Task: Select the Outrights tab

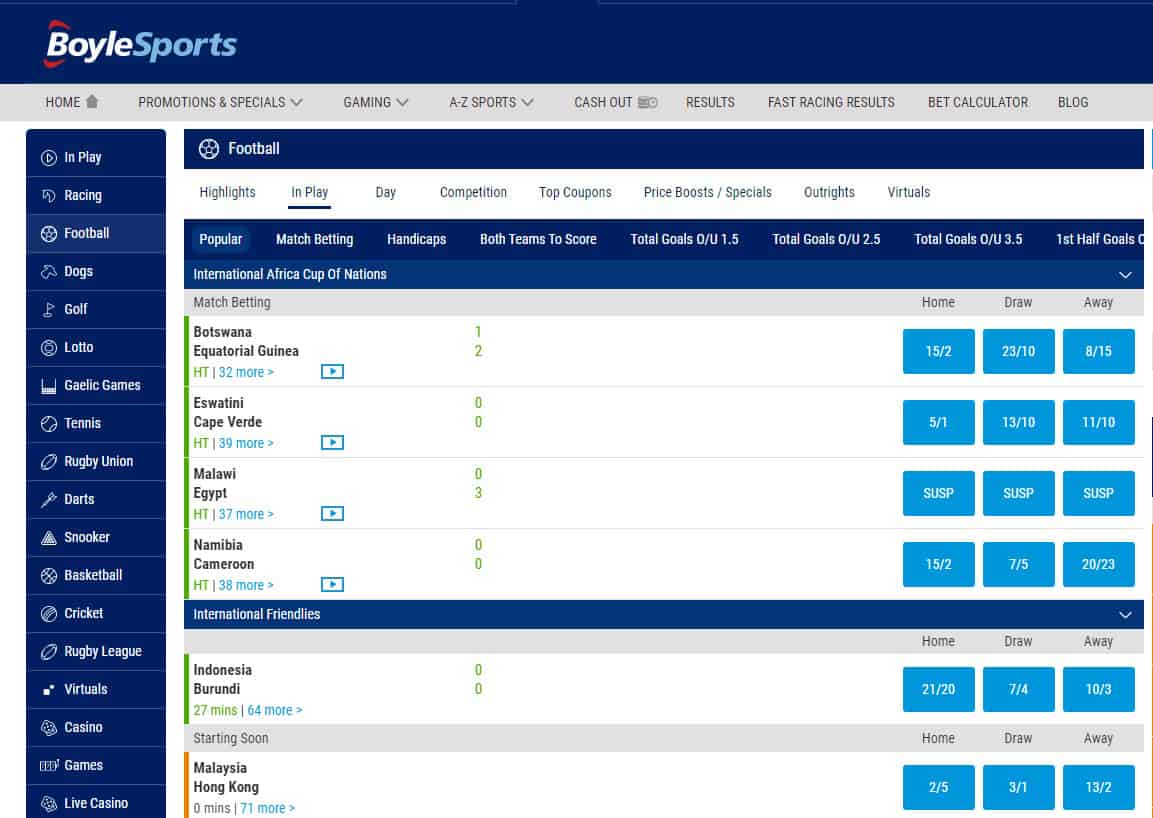Action: (829, 192)
